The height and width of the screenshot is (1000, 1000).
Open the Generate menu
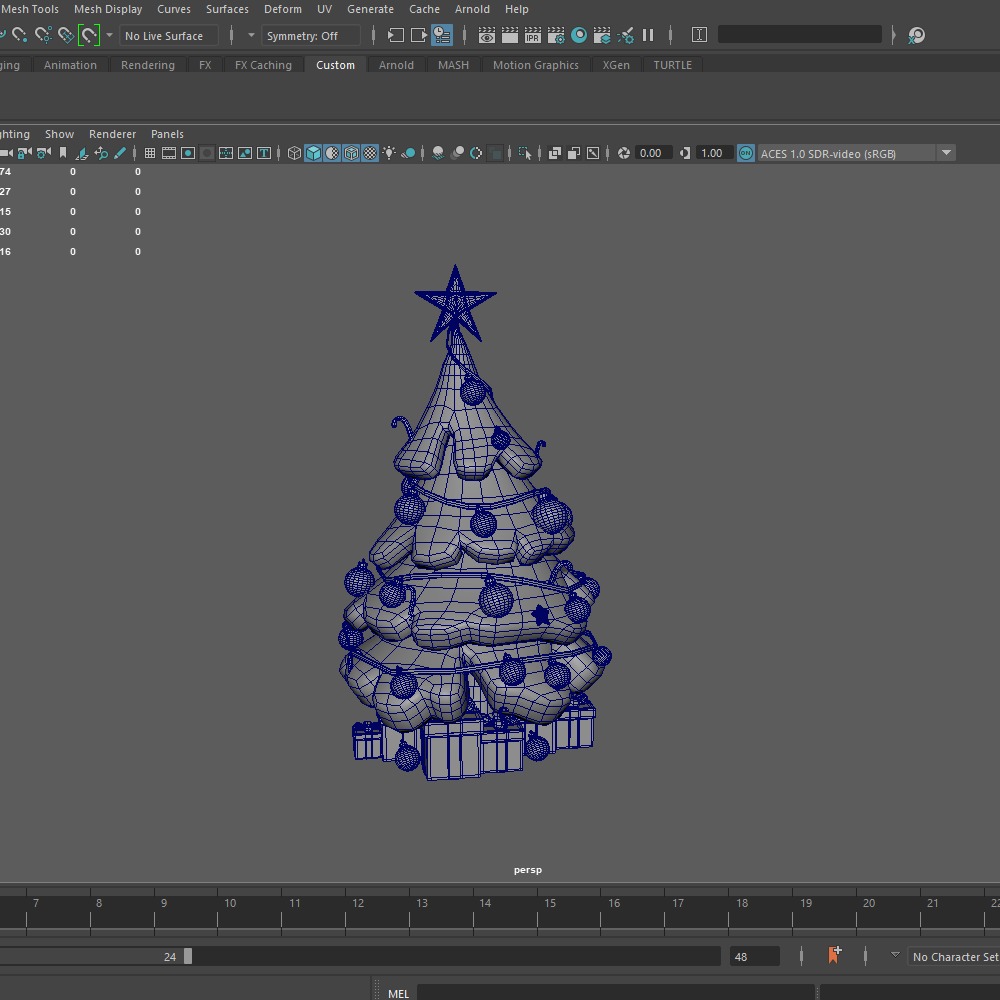pos(370,9)
